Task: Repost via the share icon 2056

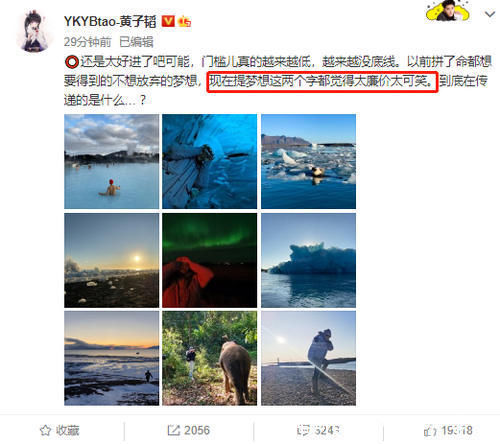Action: pyautogui.click(x=188, y=430)
